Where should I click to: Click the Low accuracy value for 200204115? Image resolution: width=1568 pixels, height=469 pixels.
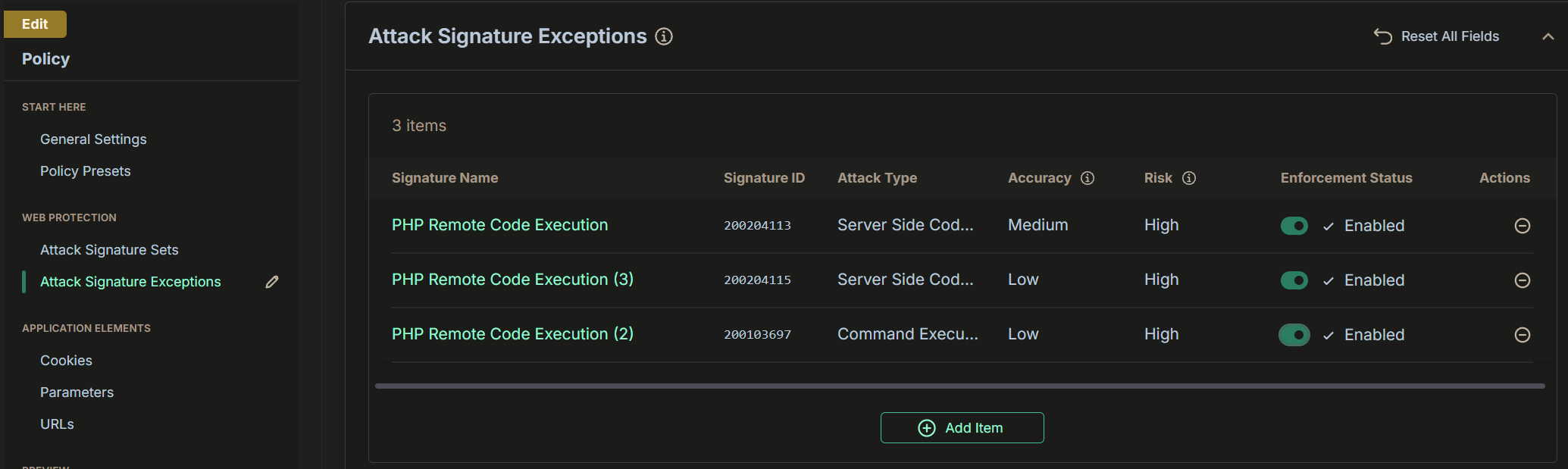[1023, 280]
